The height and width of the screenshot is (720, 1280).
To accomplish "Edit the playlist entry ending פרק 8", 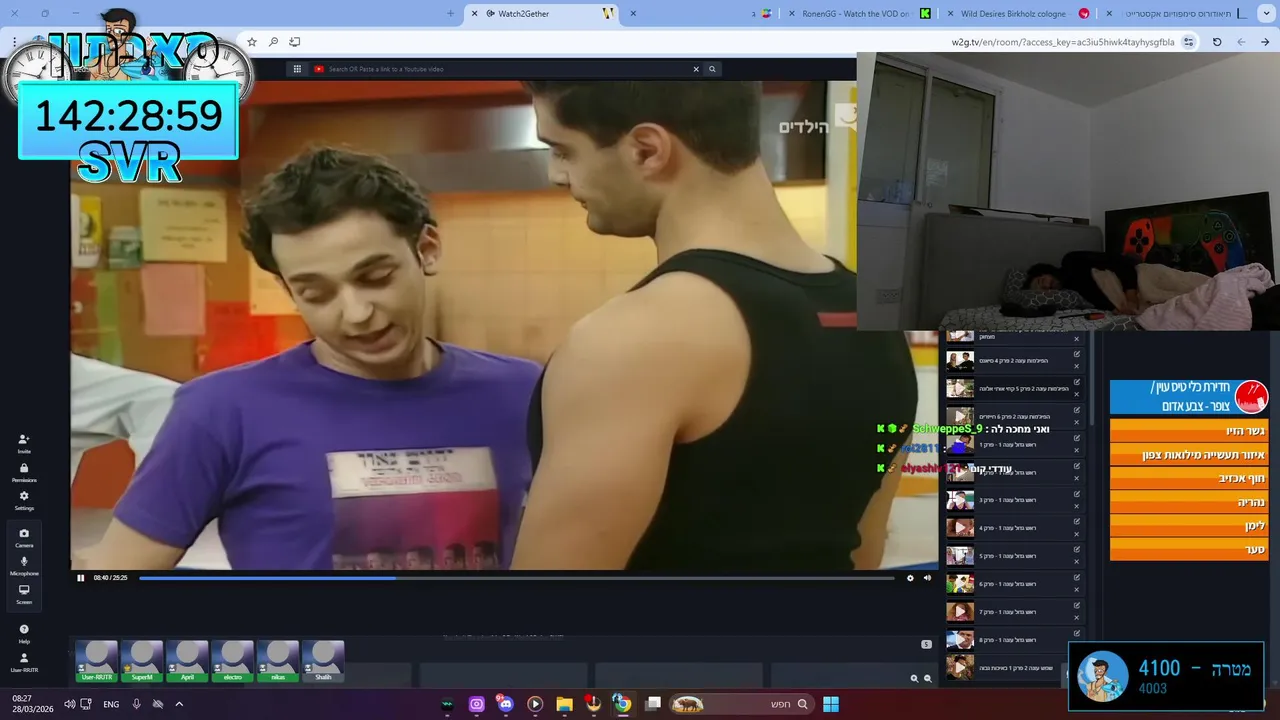I will click(1077, 633).
